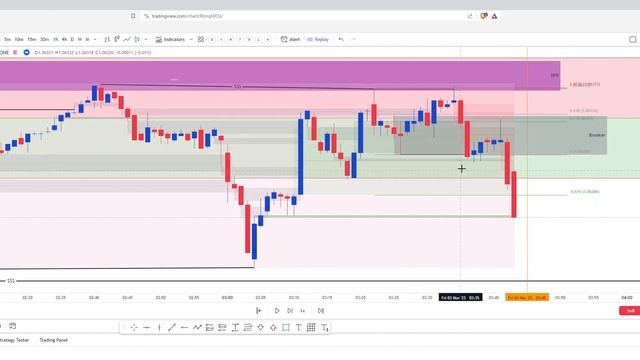Click the 04:00 time axis label
Viewport: 640px width, 360px height.
627,298
